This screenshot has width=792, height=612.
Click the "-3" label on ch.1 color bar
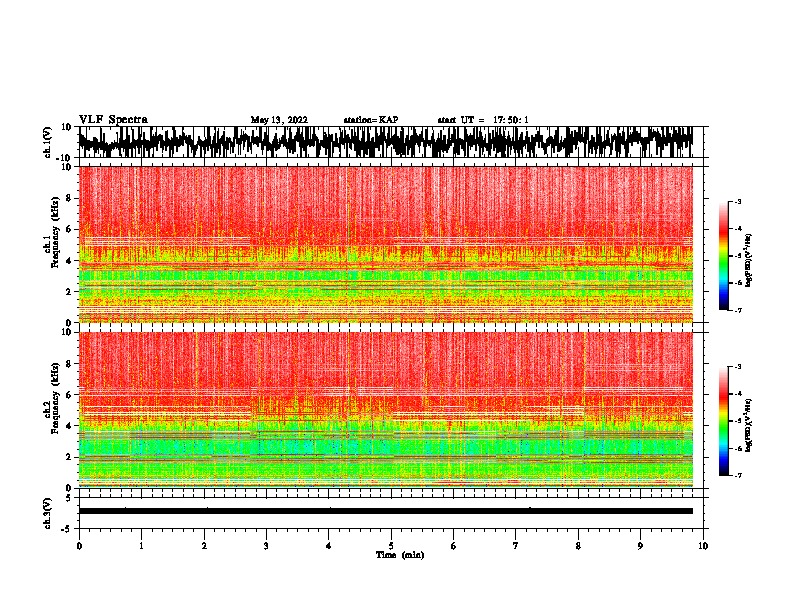pos(737,202)
